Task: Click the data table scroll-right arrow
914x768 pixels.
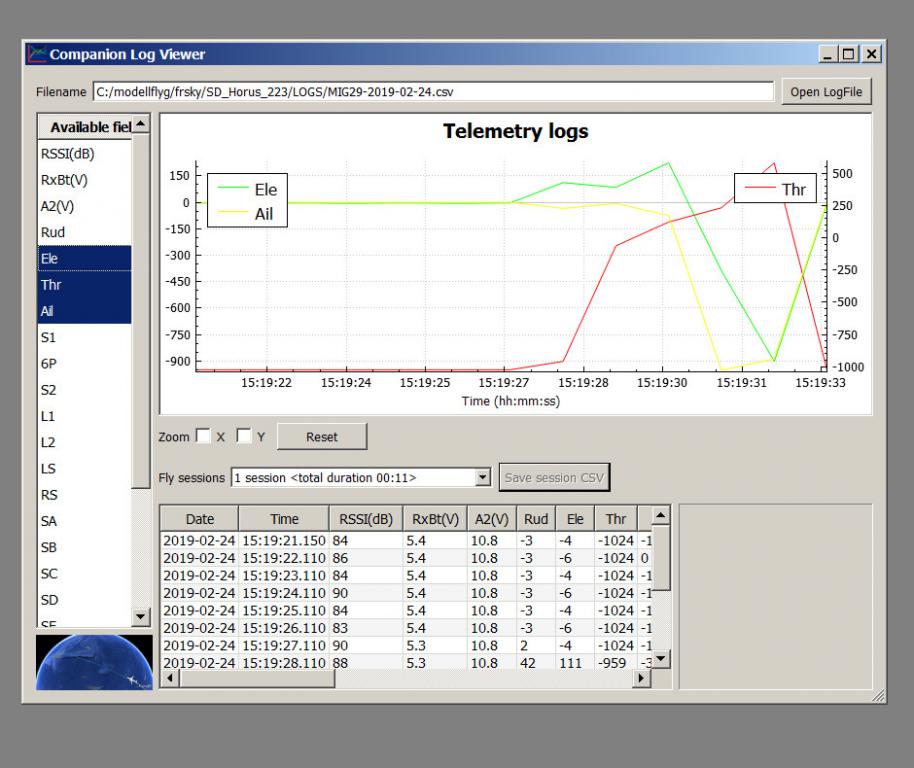Action: tap(642, 678)
